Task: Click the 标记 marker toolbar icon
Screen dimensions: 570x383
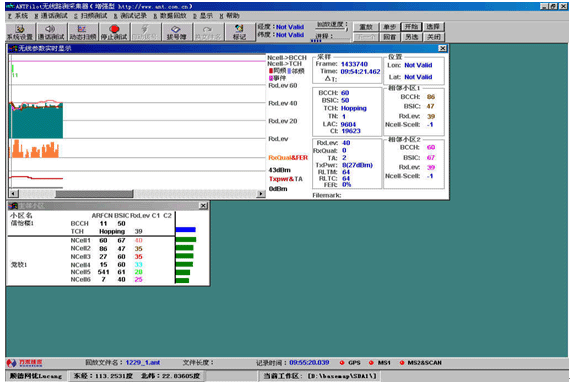Action: coord(239,32)
